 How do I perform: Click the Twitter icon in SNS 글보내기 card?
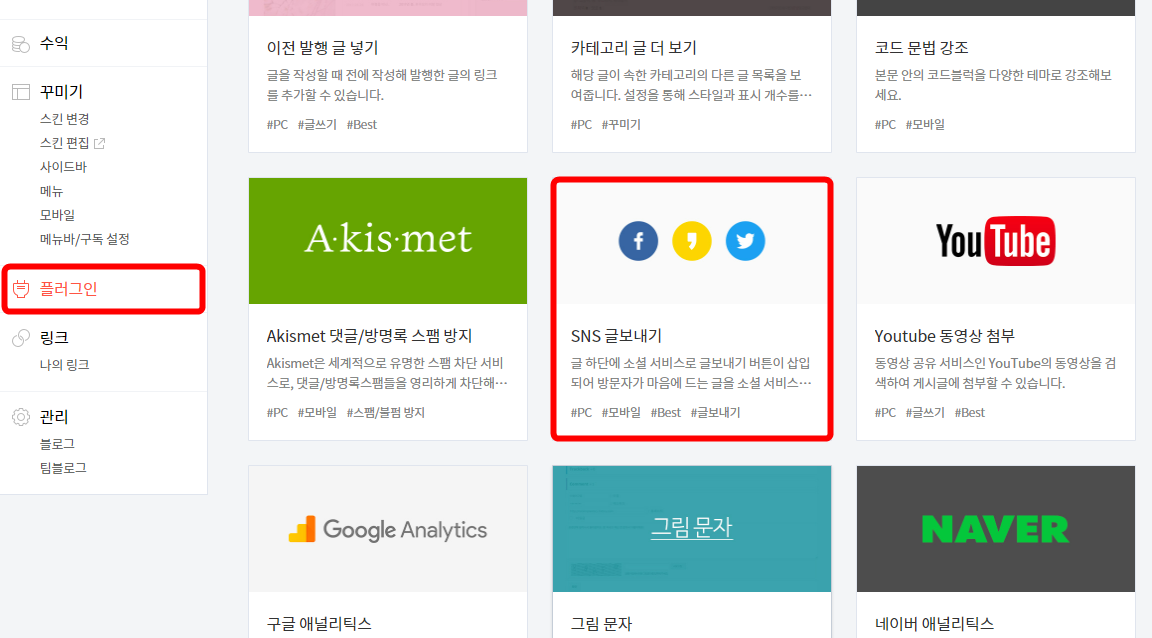point(745,240)
